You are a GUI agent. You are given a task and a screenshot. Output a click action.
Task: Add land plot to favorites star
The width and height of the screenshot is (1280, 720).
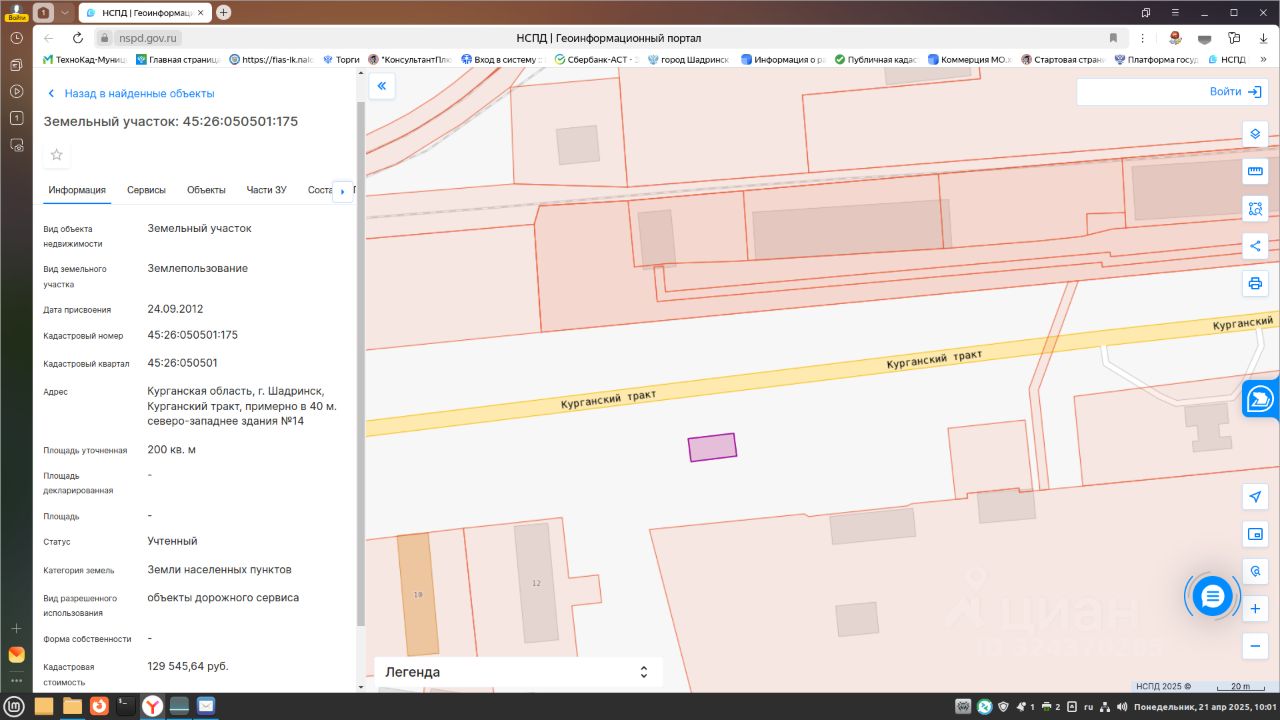point(57,155)
